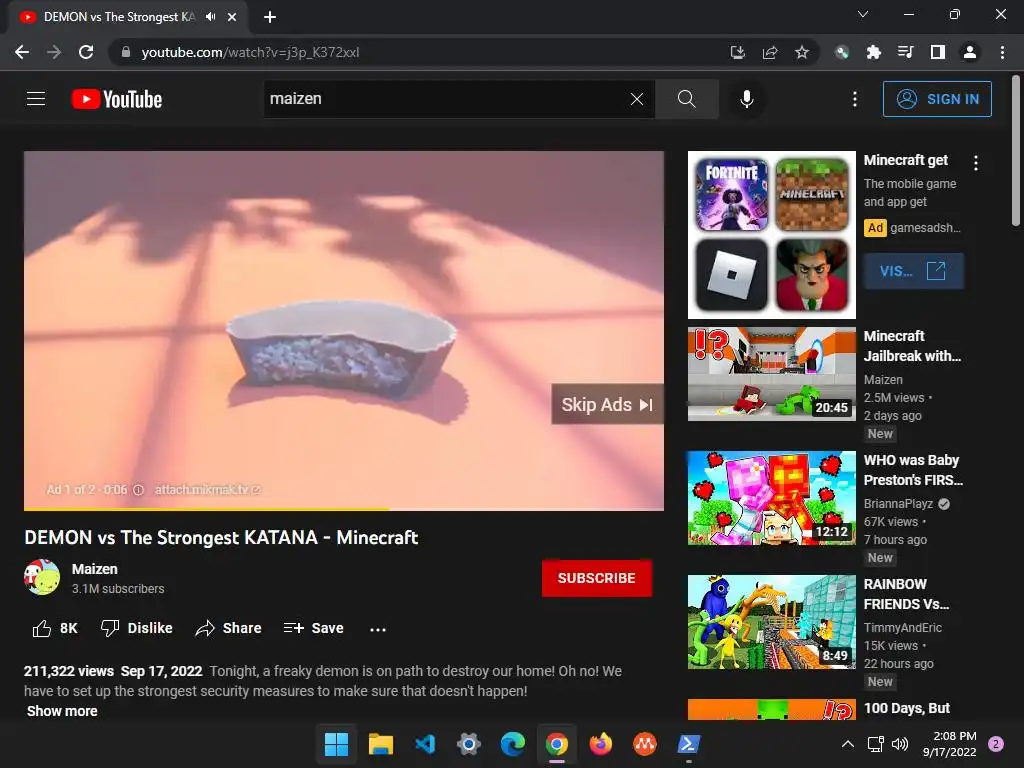The image size is (1024, 768).
Task: Open extension icon left of puzzle
Action: [841, 52]
